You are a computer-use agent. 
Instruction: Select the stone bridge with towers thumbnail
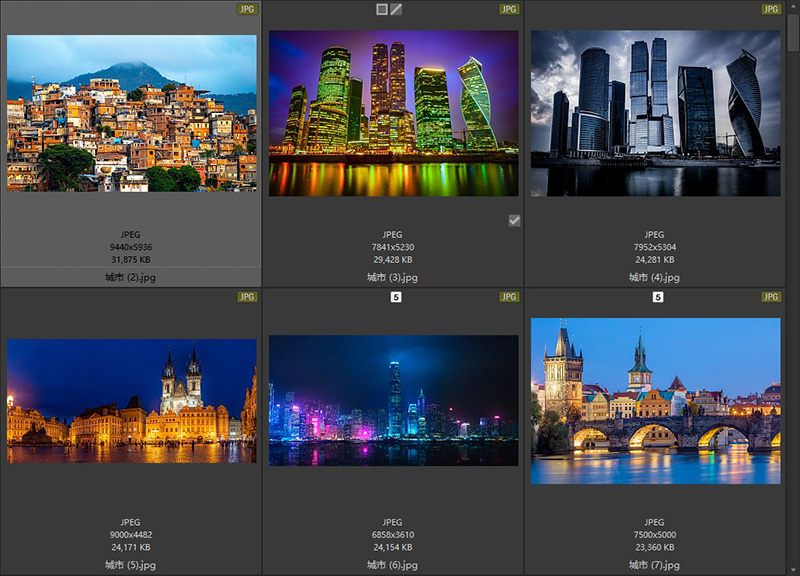coord(655,401)
